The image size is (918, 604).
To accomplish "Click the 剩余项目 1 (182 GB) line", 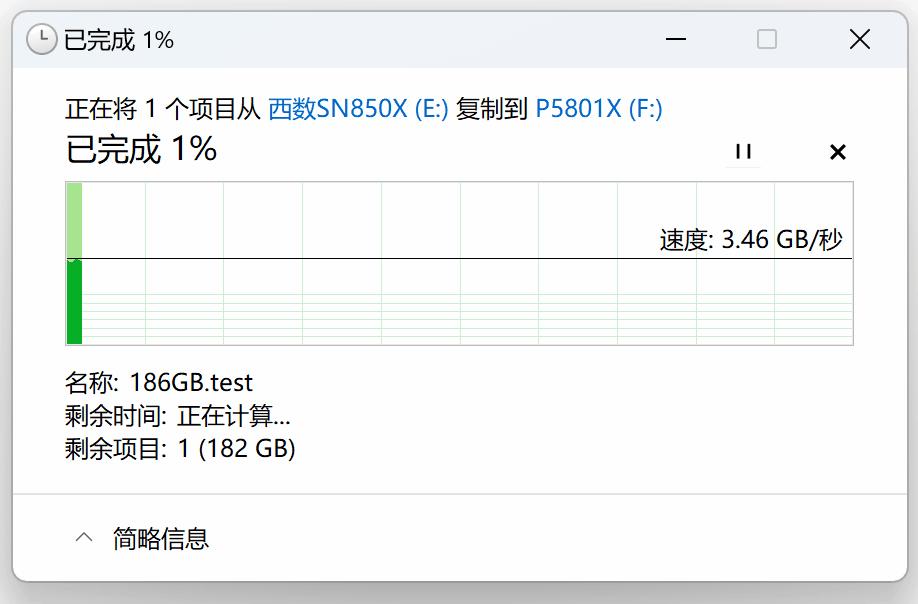I will [180, 449].
